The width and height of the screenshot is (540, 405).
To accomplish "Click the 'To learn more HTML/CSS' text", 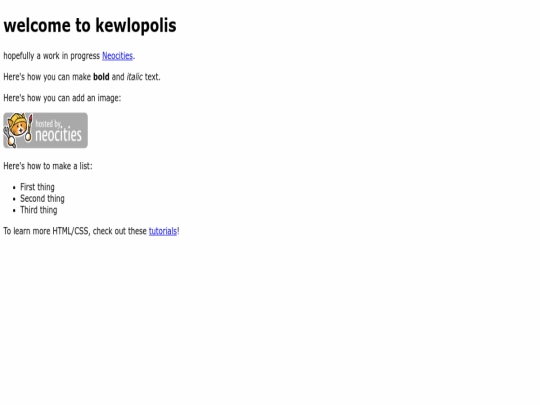I will coord(47,231).
